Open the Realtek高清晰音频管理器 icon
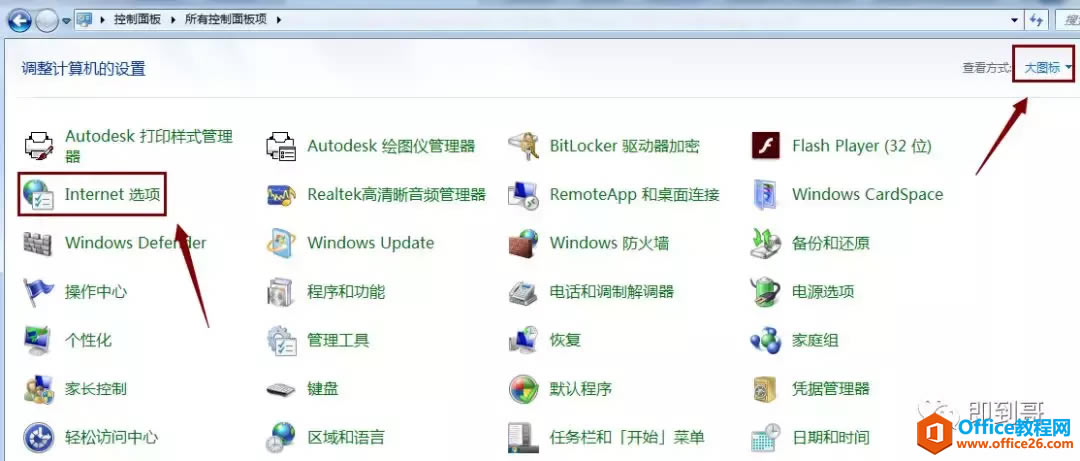Image resolution: width=1080 pixels, height=461 pixels. [281, 195]
